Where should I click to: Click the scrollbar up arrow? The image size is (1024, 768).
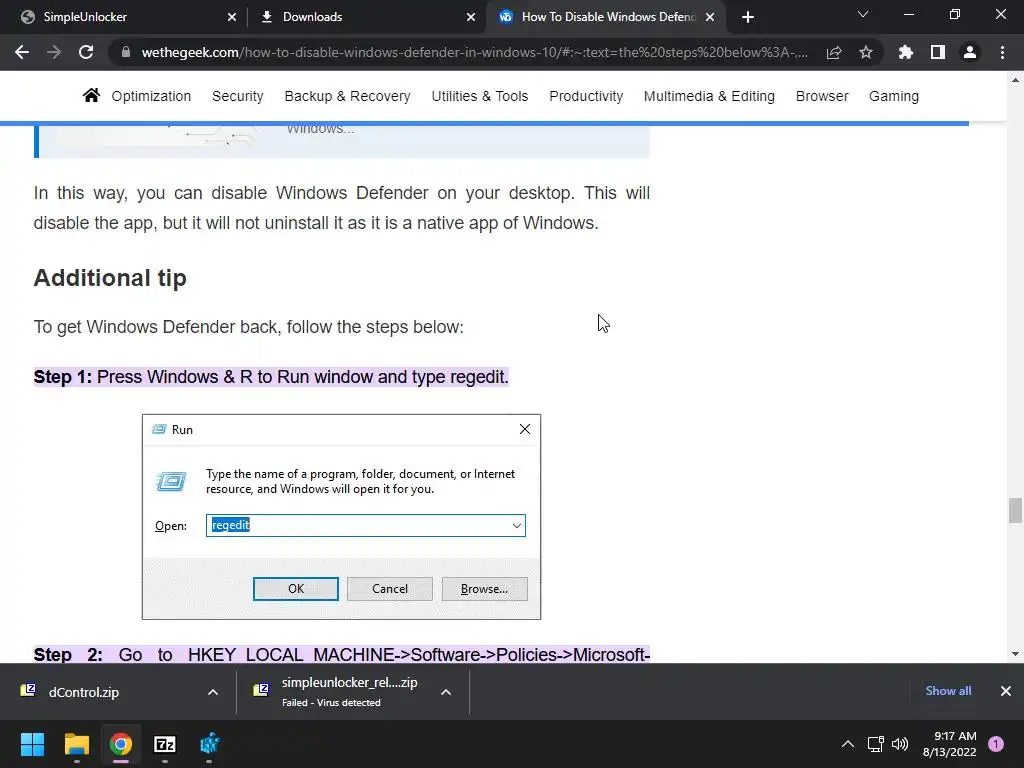[1015, 80]
